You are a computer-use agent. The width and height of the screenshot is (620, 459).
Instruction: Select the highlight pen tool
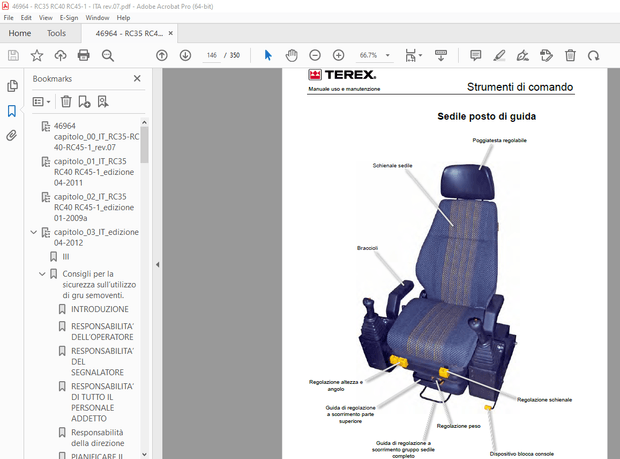coord(499,55)
